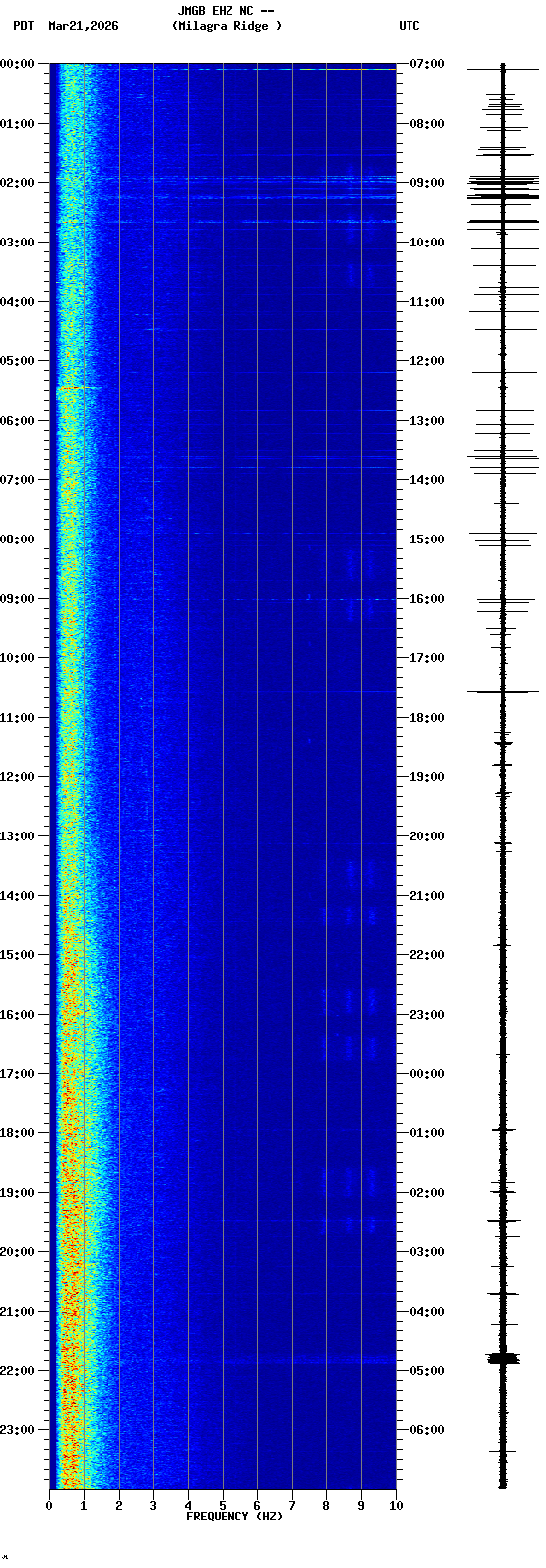Click the 'PDT' timezone label
The image size is (546, 1568).
[23, 26]
